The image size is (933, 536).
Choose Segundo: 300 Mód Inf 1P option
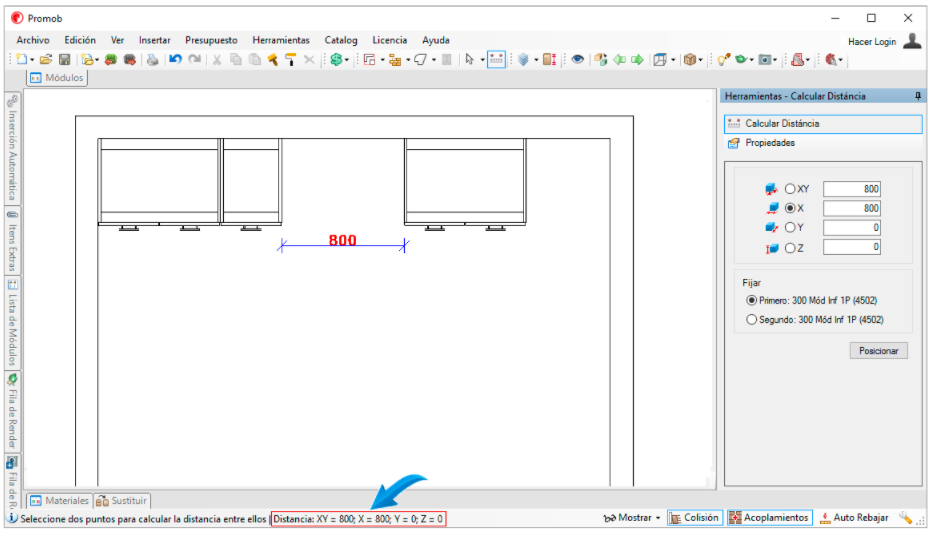click(x=815, y=319)
